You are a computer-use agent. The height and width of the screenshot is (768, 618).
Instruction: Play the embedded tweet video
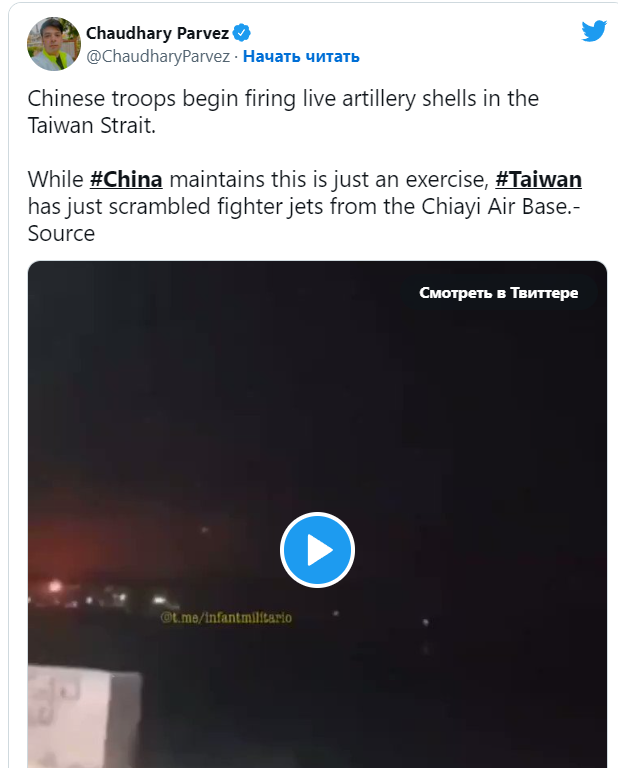[x=317, y=550]
